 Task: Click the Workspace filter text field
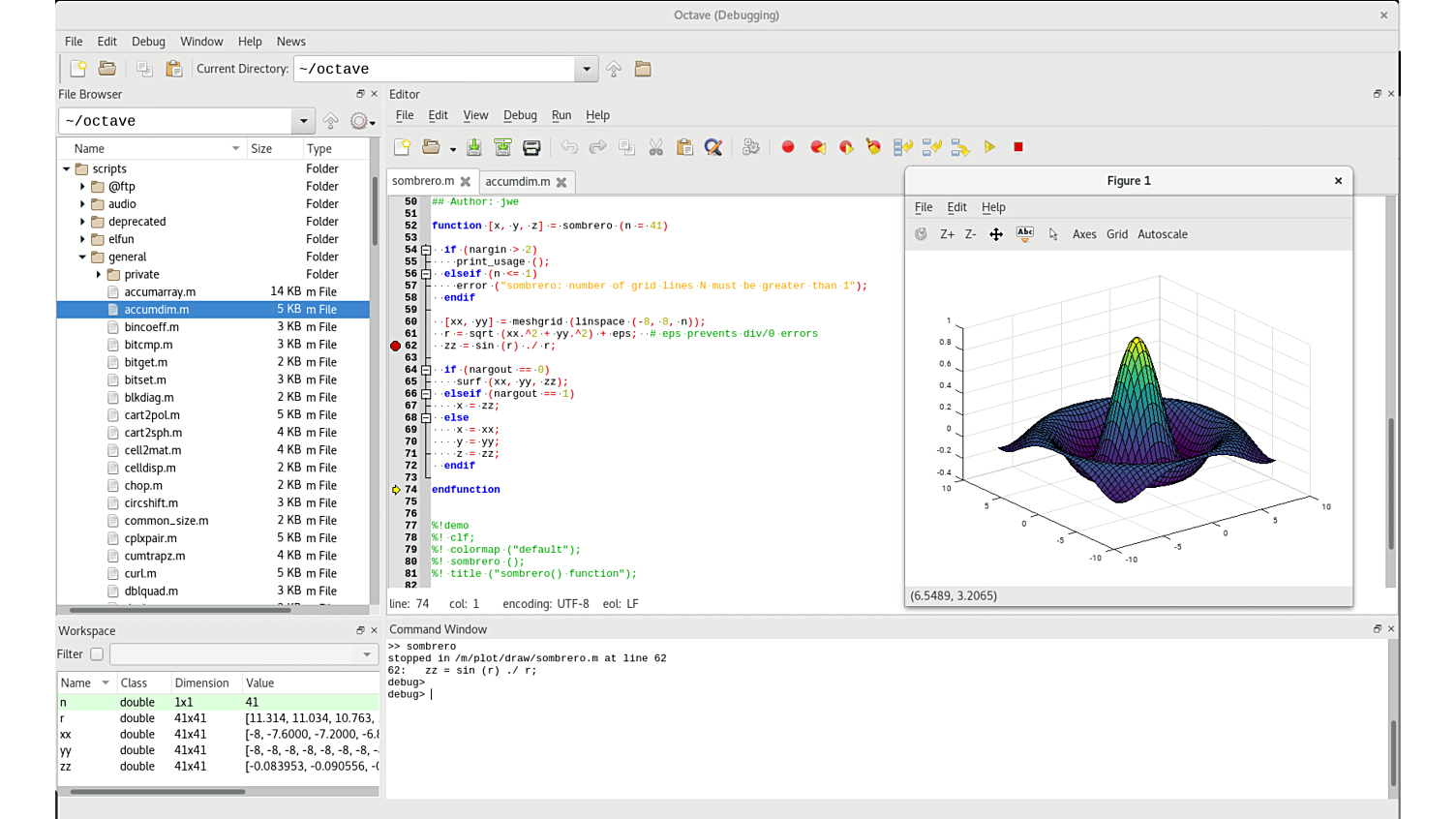[x=233, y=654]
